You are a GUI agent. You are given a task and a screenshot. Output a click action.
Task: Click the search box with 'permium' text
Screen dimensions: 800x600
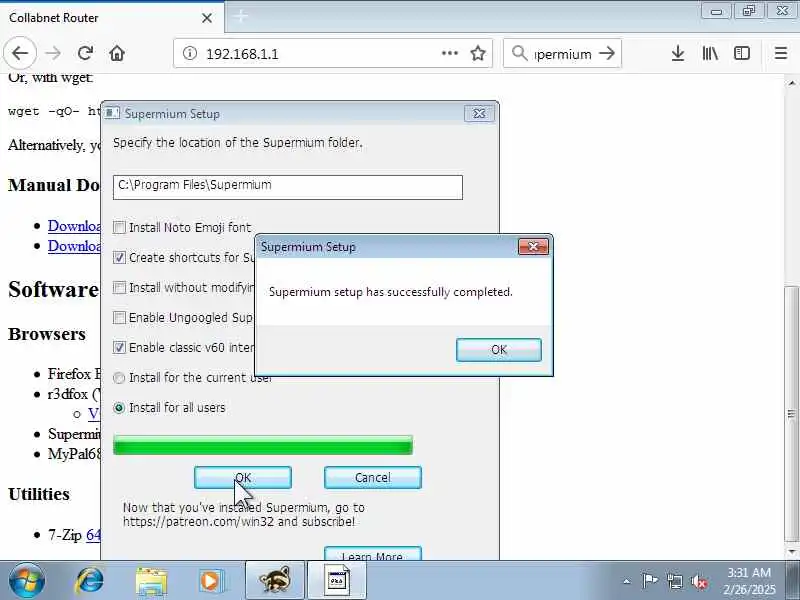coord(563,54)
